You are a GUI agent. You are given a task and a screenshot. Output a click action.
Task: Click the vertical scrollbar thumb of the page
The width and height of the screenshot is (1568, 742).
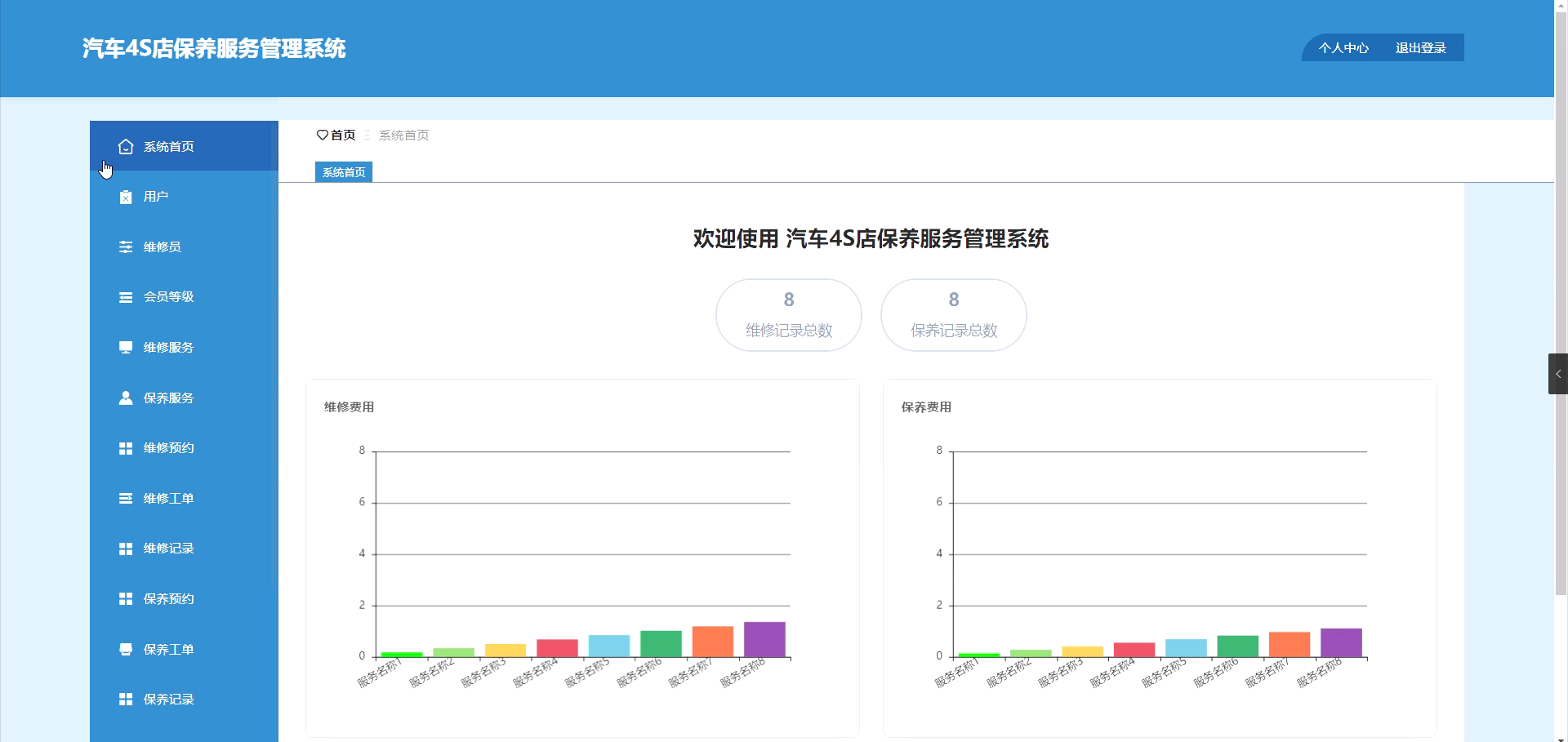pos(1561,304)
